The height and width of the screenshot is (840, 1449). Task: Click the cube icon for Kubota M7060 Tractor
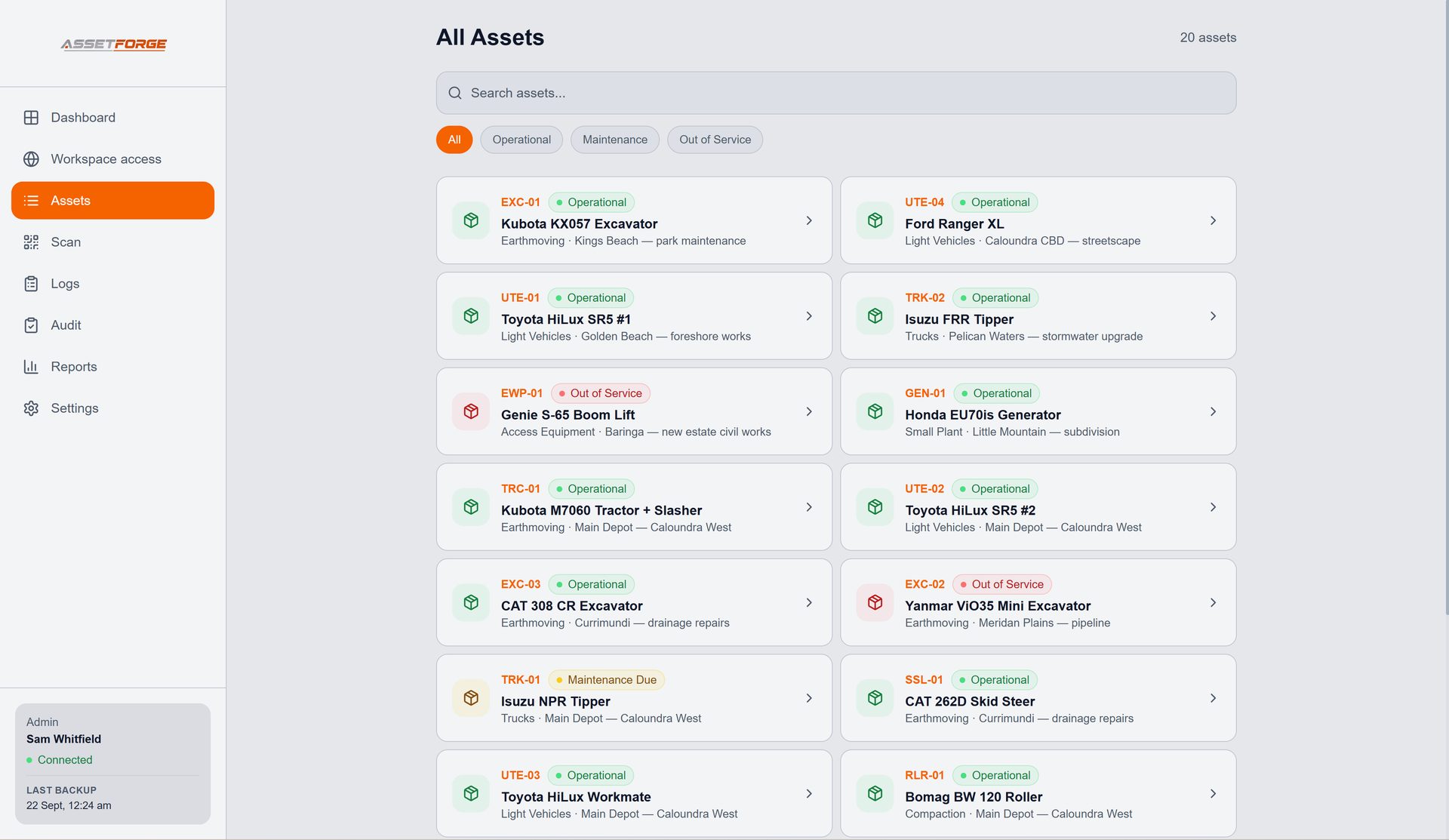pyautogui.click(x=471, y=507)
